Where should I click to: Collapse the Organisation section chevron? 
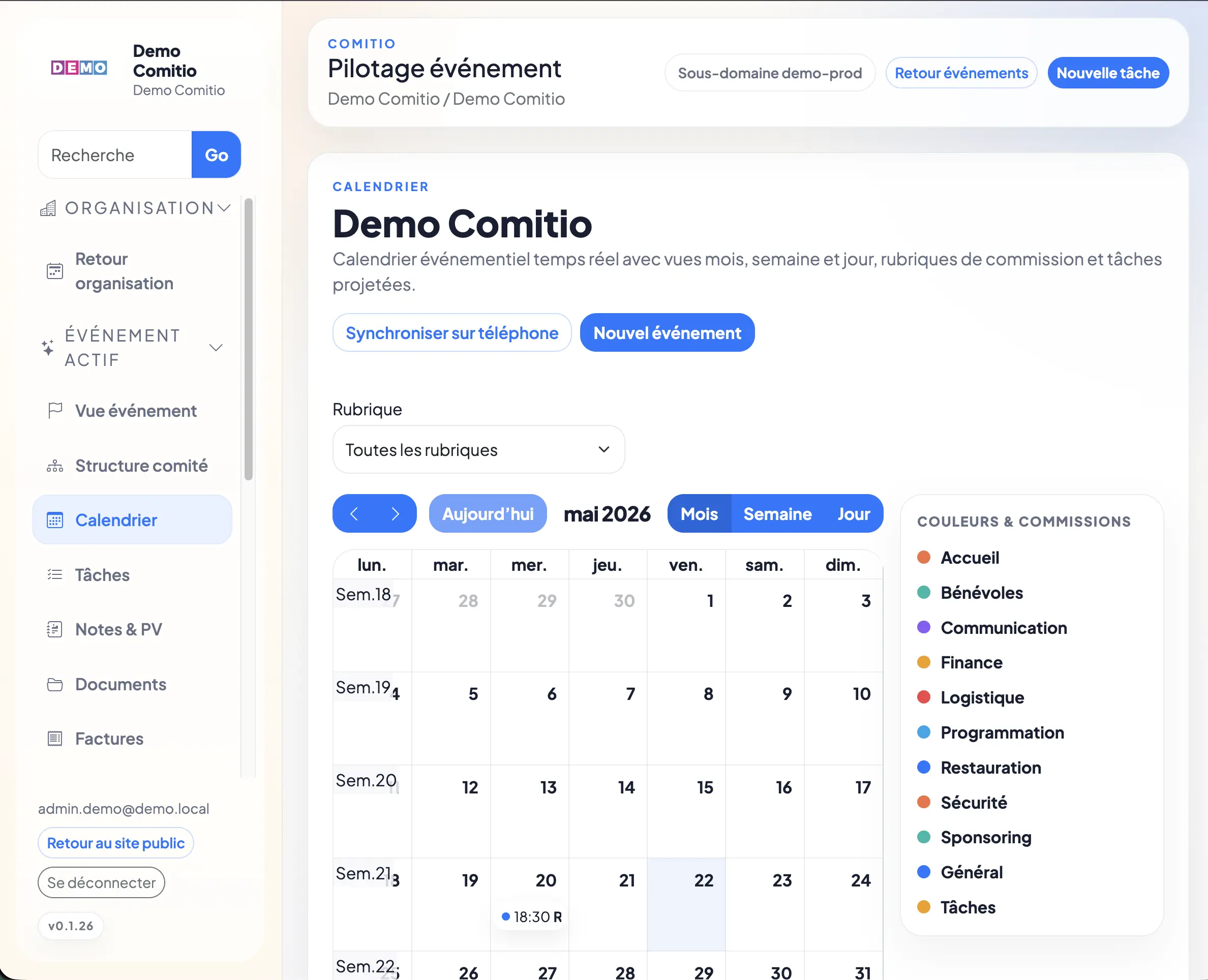[224, 208]
